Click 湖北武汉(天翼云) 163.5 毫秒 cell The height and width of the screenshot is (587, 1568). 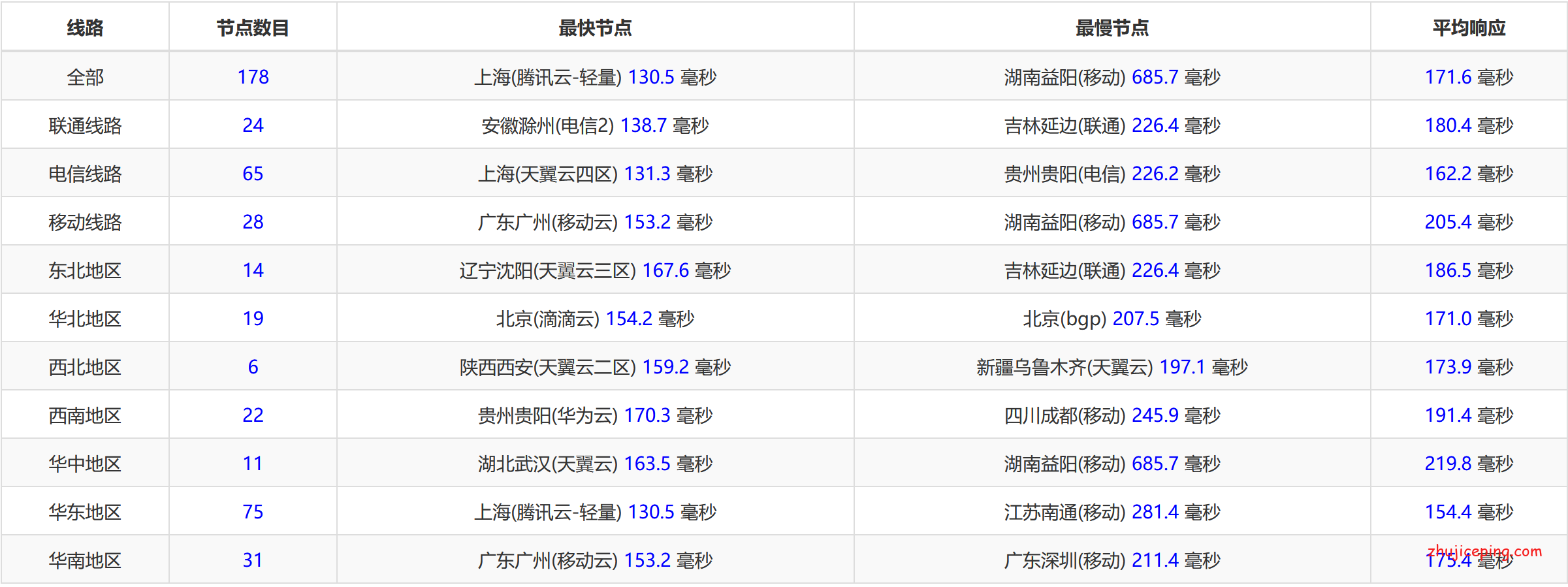point(595,464)
